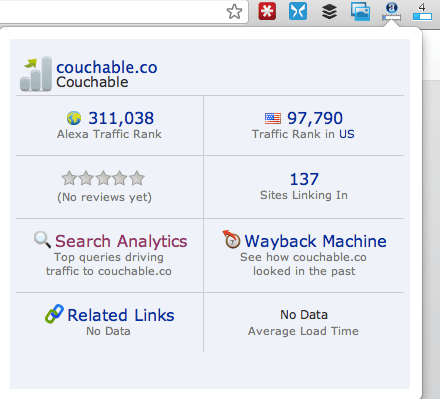This screenshot has height=399, width=440.
Task: Rate the site using the review stars
Action: pos(103,178)
